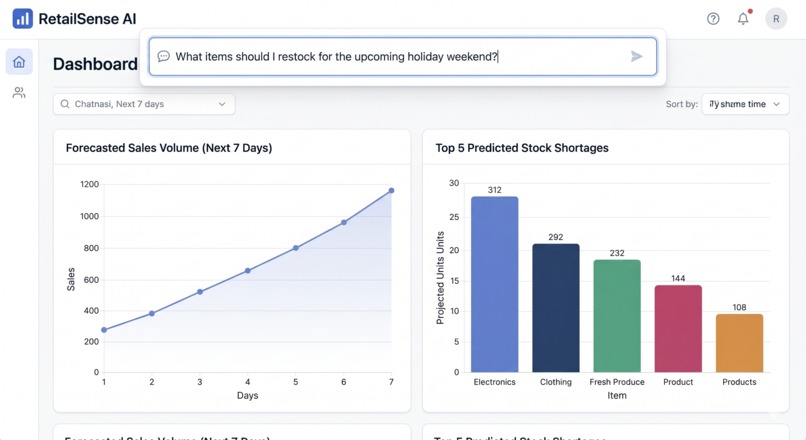Click the RetailSense AI bar chart logo
Viewport: 806px width, 440px height.
(23, 19)
